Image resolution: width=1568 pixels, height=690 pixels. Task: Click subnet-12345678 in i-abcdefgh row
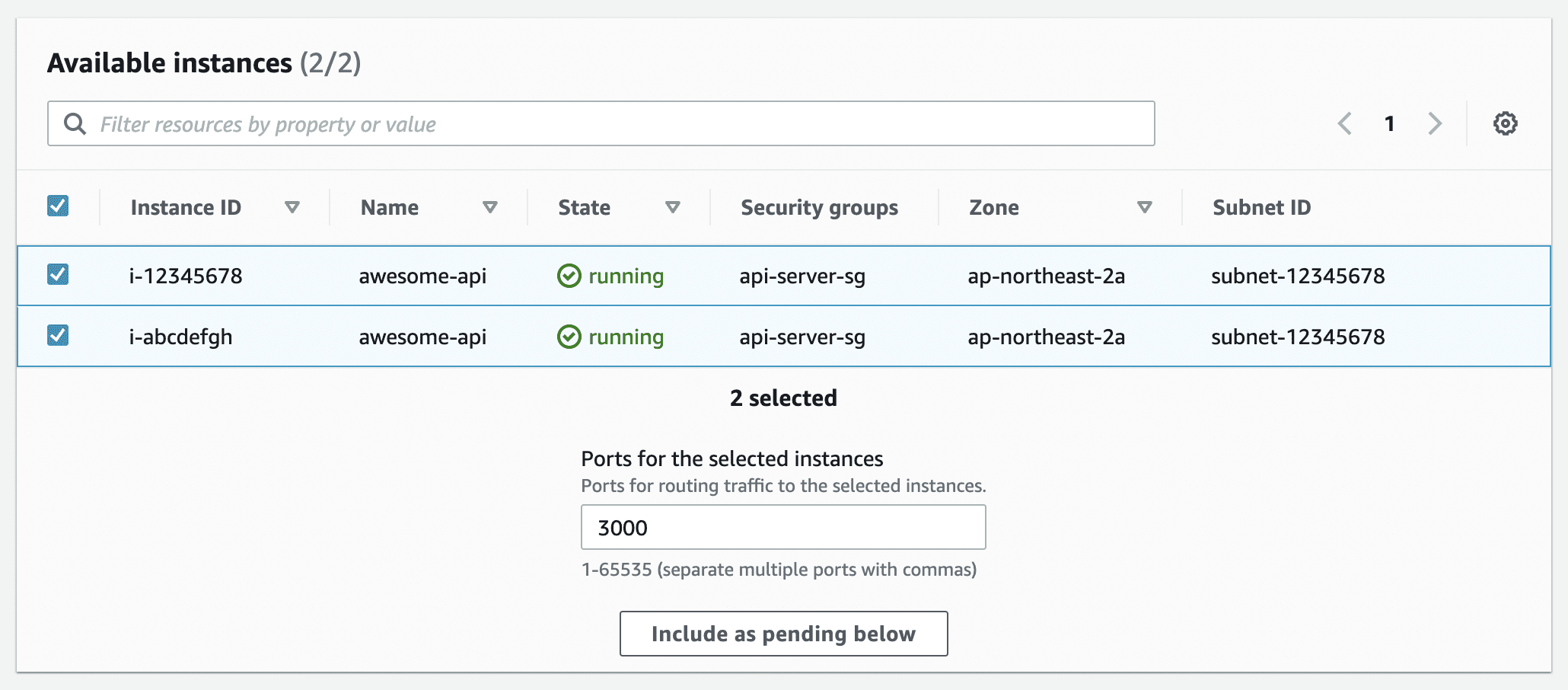(x=1298, y=337)
